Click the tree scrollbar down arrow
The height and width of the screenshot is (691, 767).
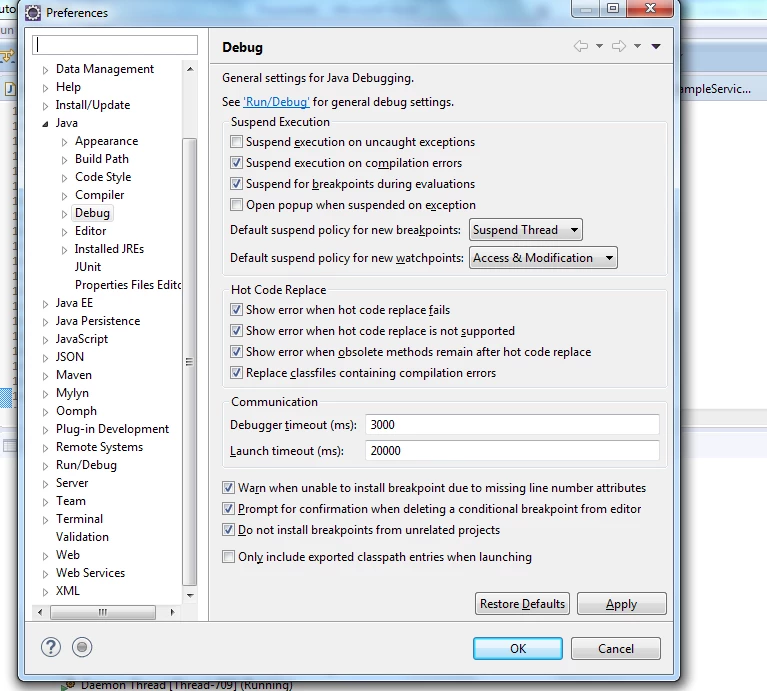(x=190, y=595)
